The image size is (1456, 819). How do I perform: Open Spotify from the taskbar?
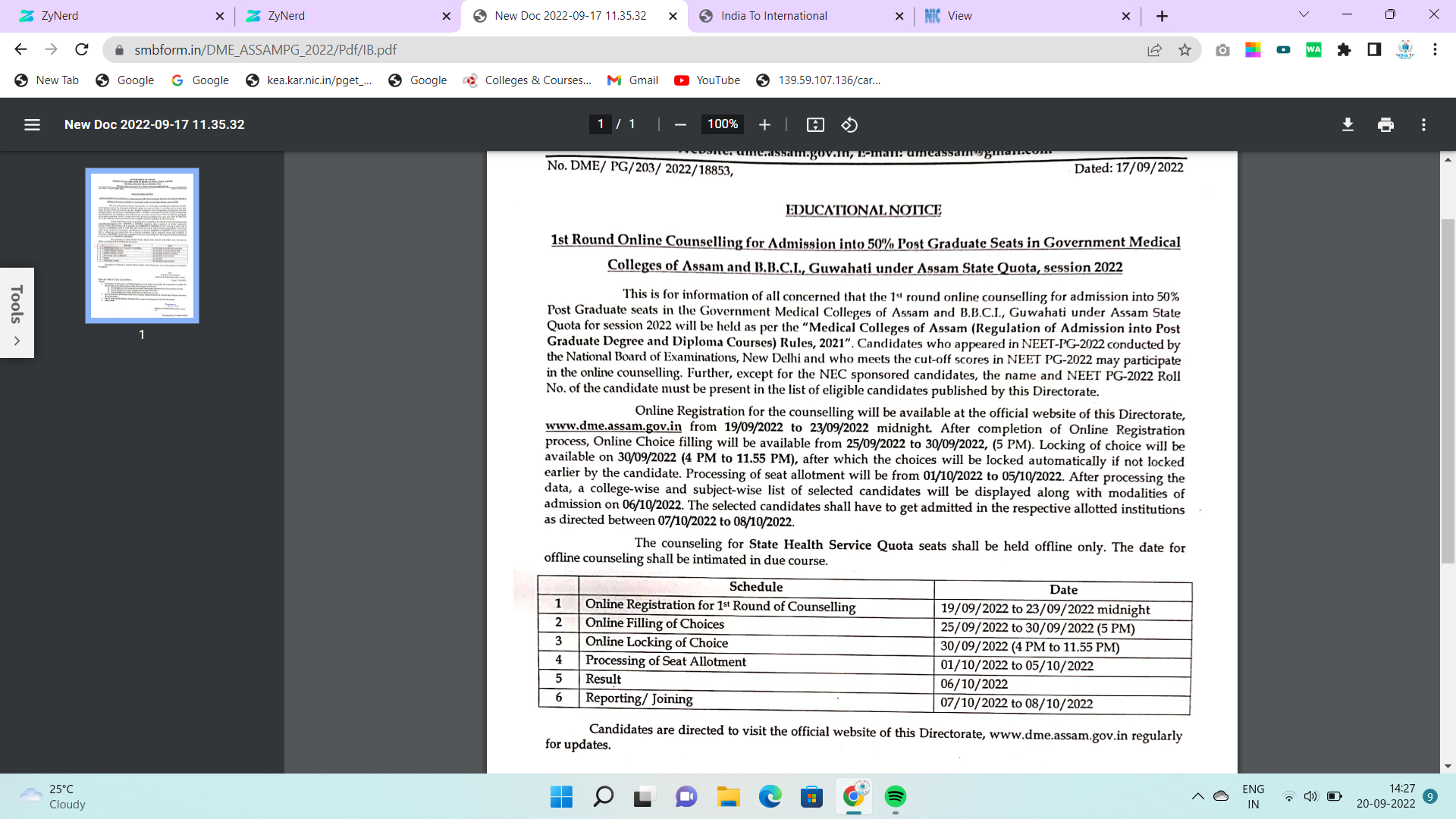coord(895,796)
